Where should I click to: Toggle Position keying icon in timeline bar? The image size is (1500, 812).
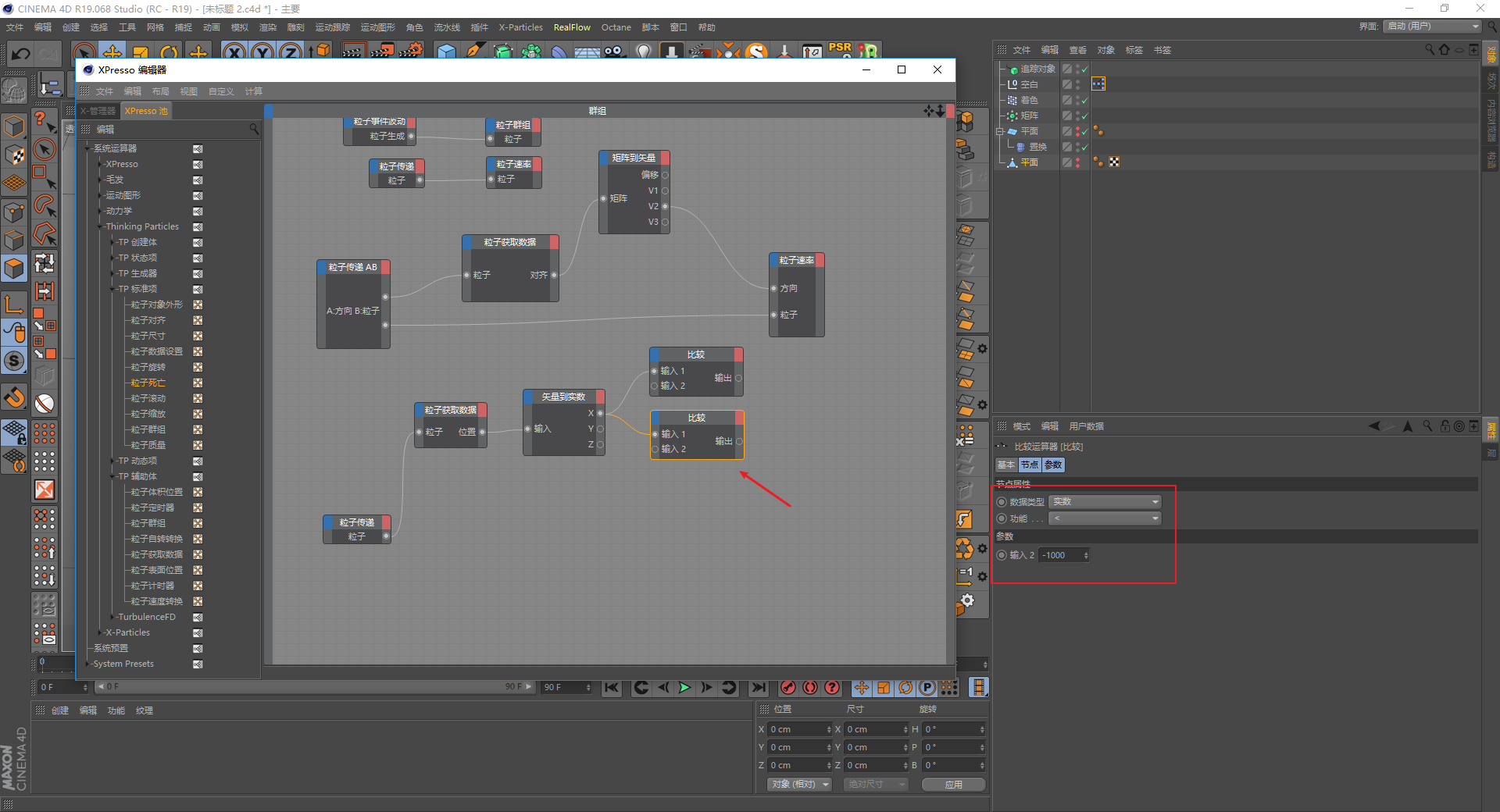click(x=862, y=687)
